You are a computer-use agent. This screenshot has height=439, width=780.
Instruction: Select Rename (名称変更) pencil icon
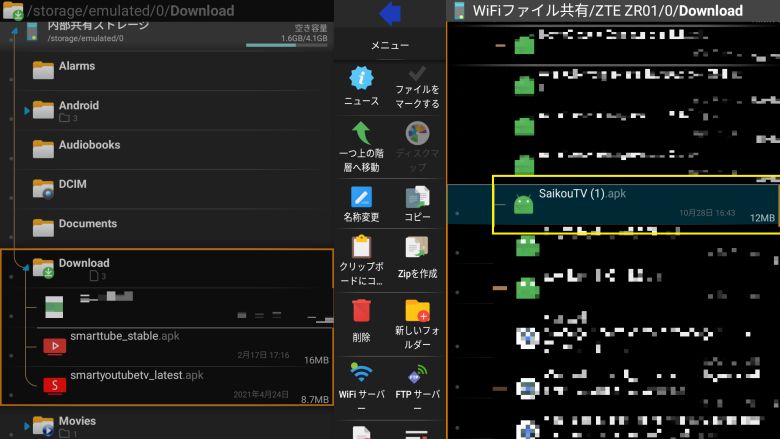[x=362, y=197]
